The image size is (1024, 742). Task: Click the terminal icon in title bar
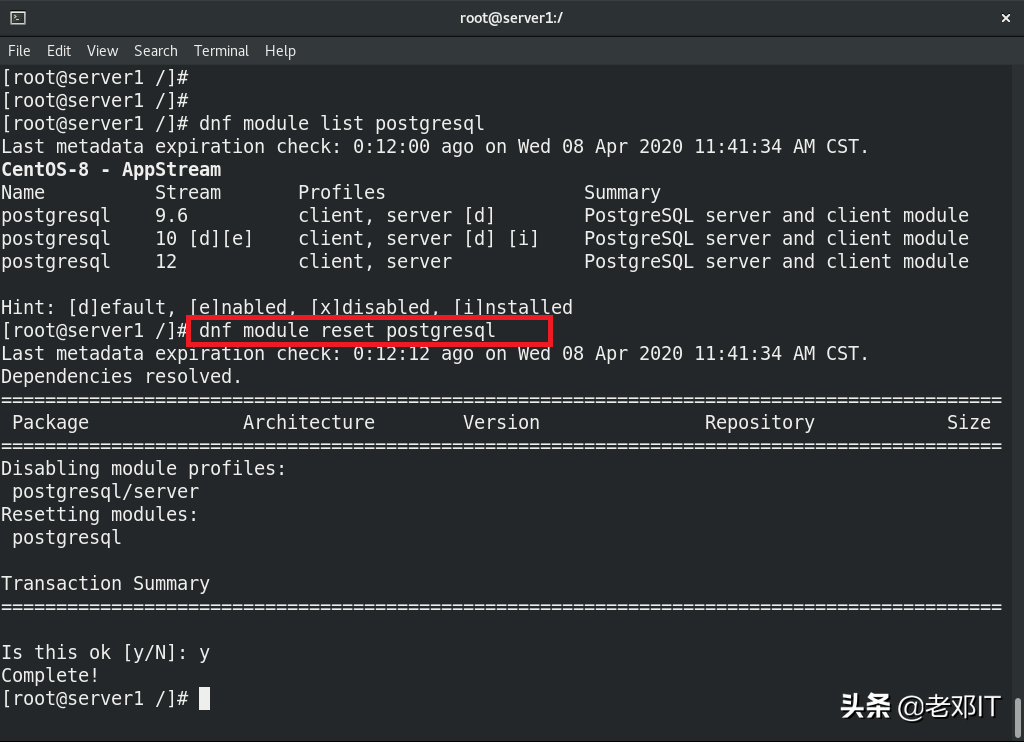click(18, 18)
